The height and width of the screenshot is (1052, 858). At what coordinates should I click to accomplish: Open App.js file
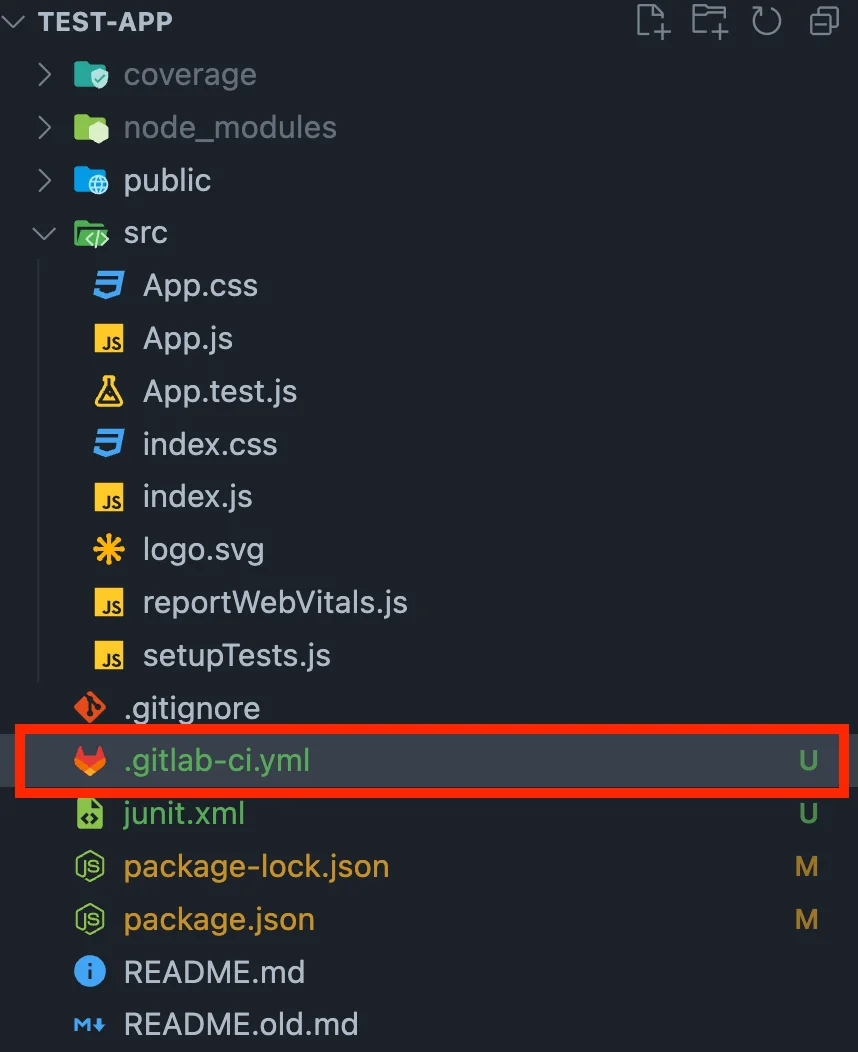point(187,339)
